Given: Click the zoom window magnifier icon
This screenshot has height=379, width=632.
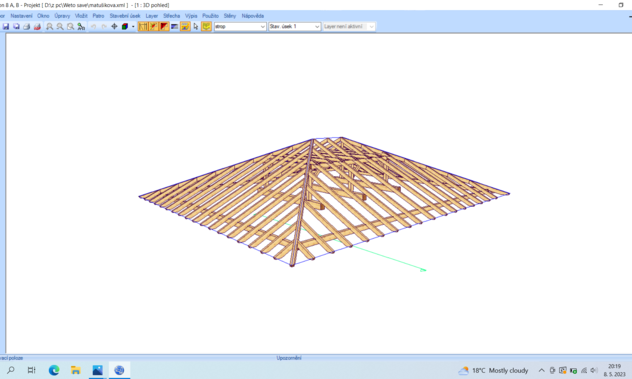Looking at the screenshot, I should click(71, 27).
